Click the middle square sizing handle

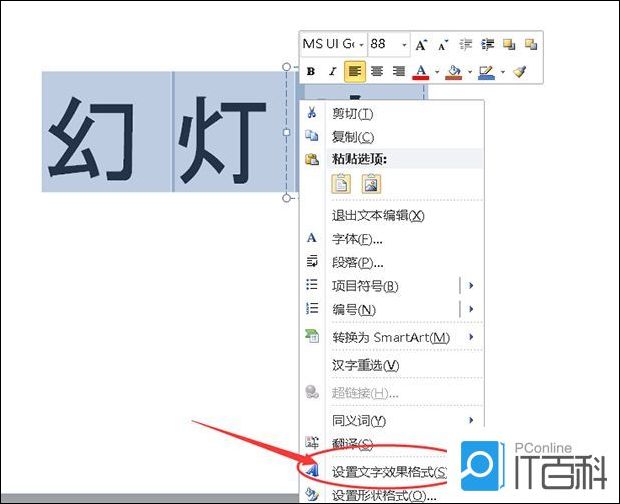pos(287,132)
